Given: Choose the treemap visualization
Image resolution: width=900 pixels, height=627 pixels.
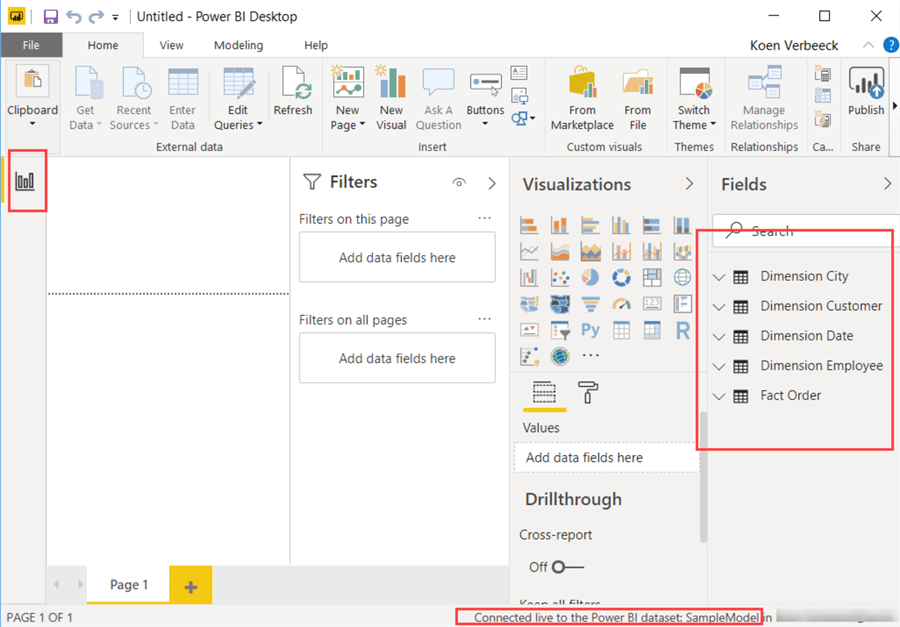Looking at the screenshot, I should [x=652, y=277].
